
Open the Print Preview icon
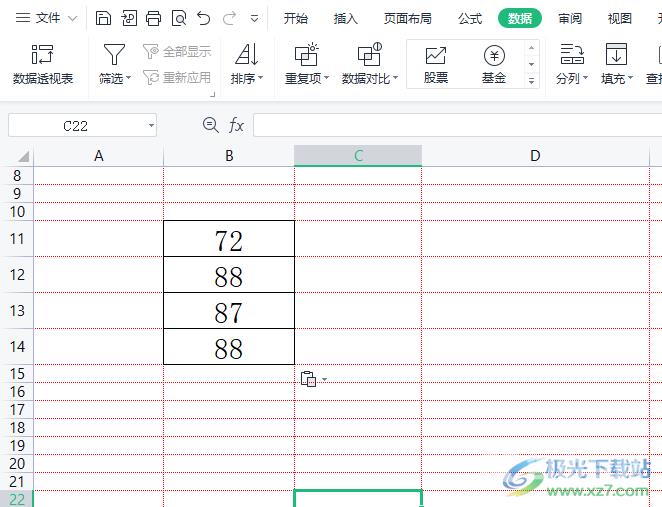tap(179, 18)
